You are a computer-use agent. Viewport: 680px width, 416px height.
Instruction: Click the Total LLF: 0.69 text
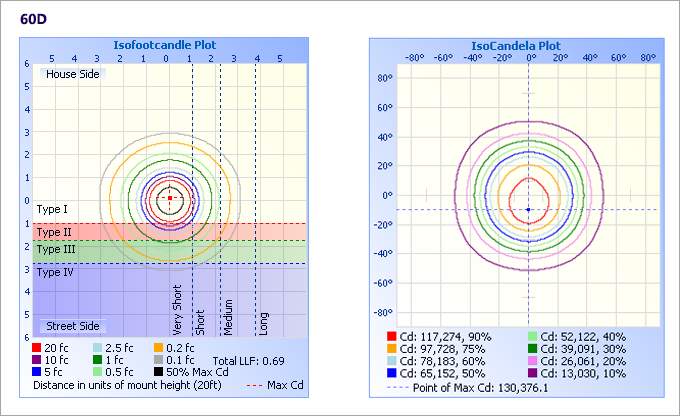[x=249, y=359]
